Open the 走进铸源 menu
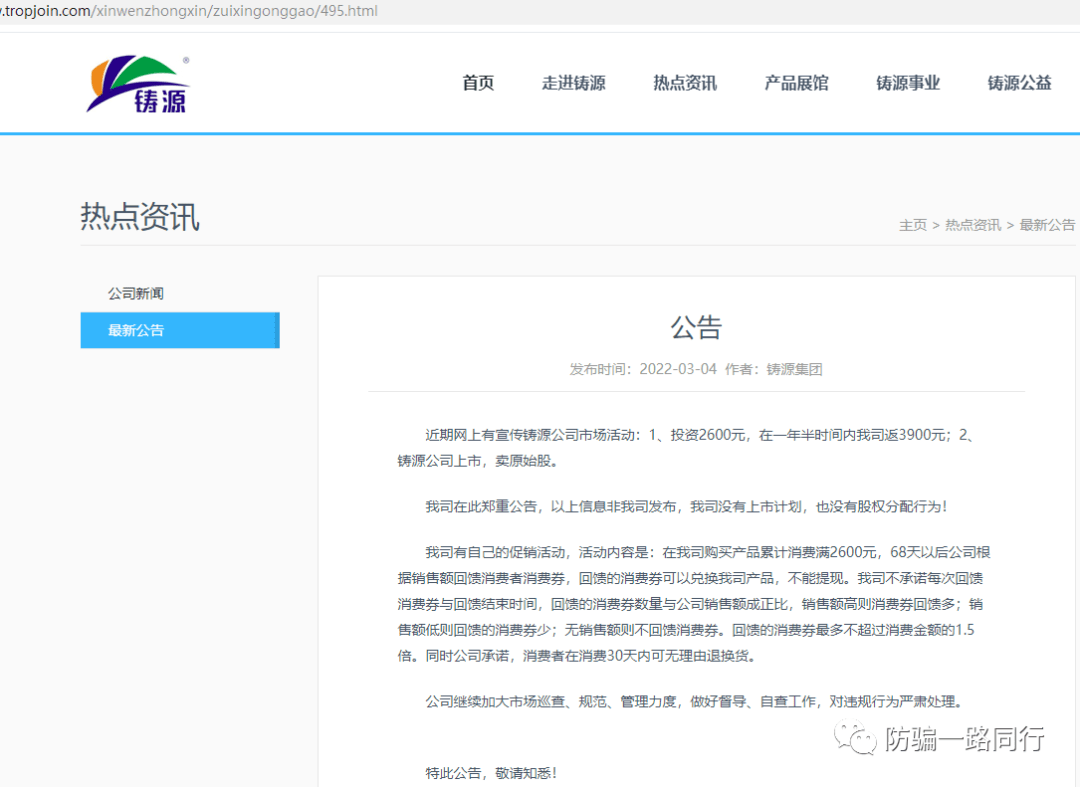 (573, 83)
